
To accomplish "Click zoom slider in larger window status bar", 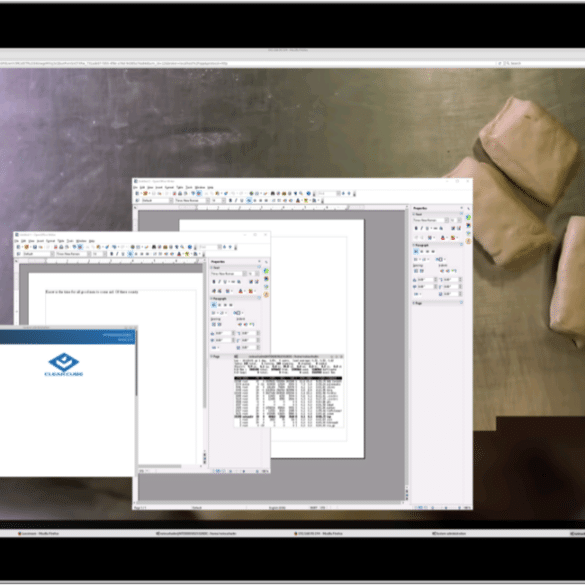I will coord(446,508).
